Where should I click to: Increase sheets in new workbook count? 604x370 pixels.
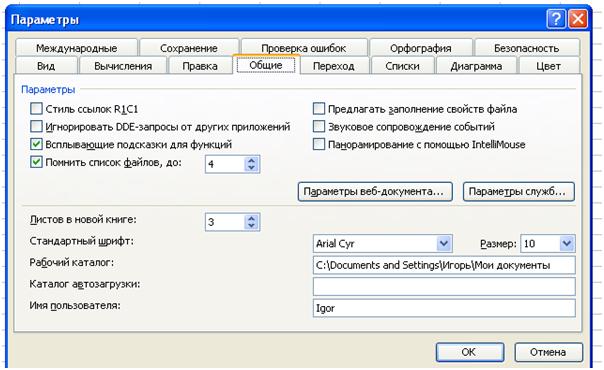(251, 218)
